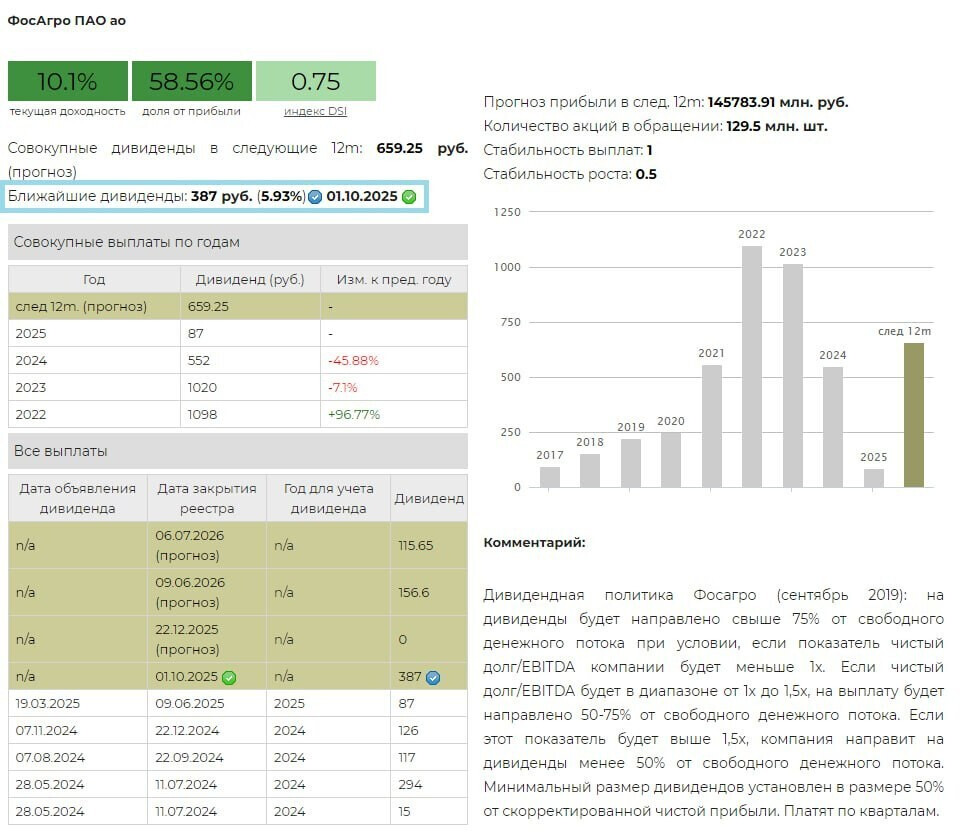Click the Дивиденд (руб.) column header
The image size is (961, 833).
pos(250,279)
